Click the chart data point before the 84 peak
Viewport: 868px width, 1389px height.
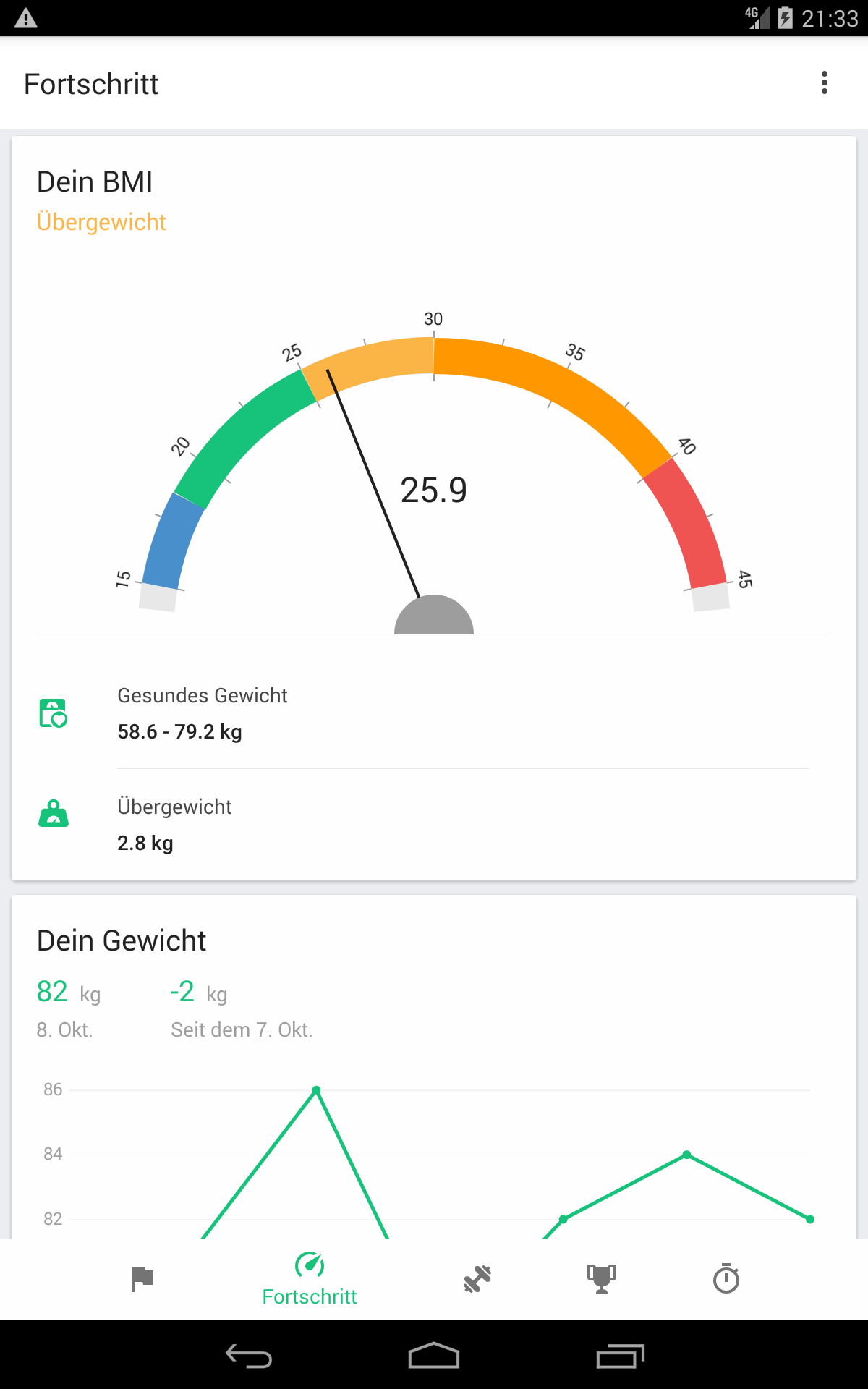click(563, 1219)
